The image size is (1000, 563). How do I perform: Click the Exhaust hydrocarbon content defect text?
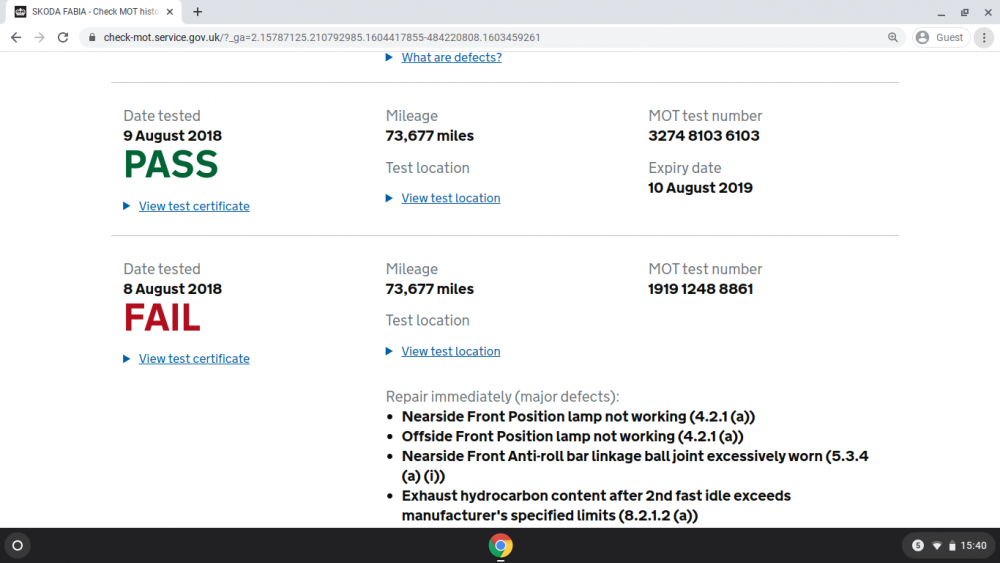click(596, 506)
